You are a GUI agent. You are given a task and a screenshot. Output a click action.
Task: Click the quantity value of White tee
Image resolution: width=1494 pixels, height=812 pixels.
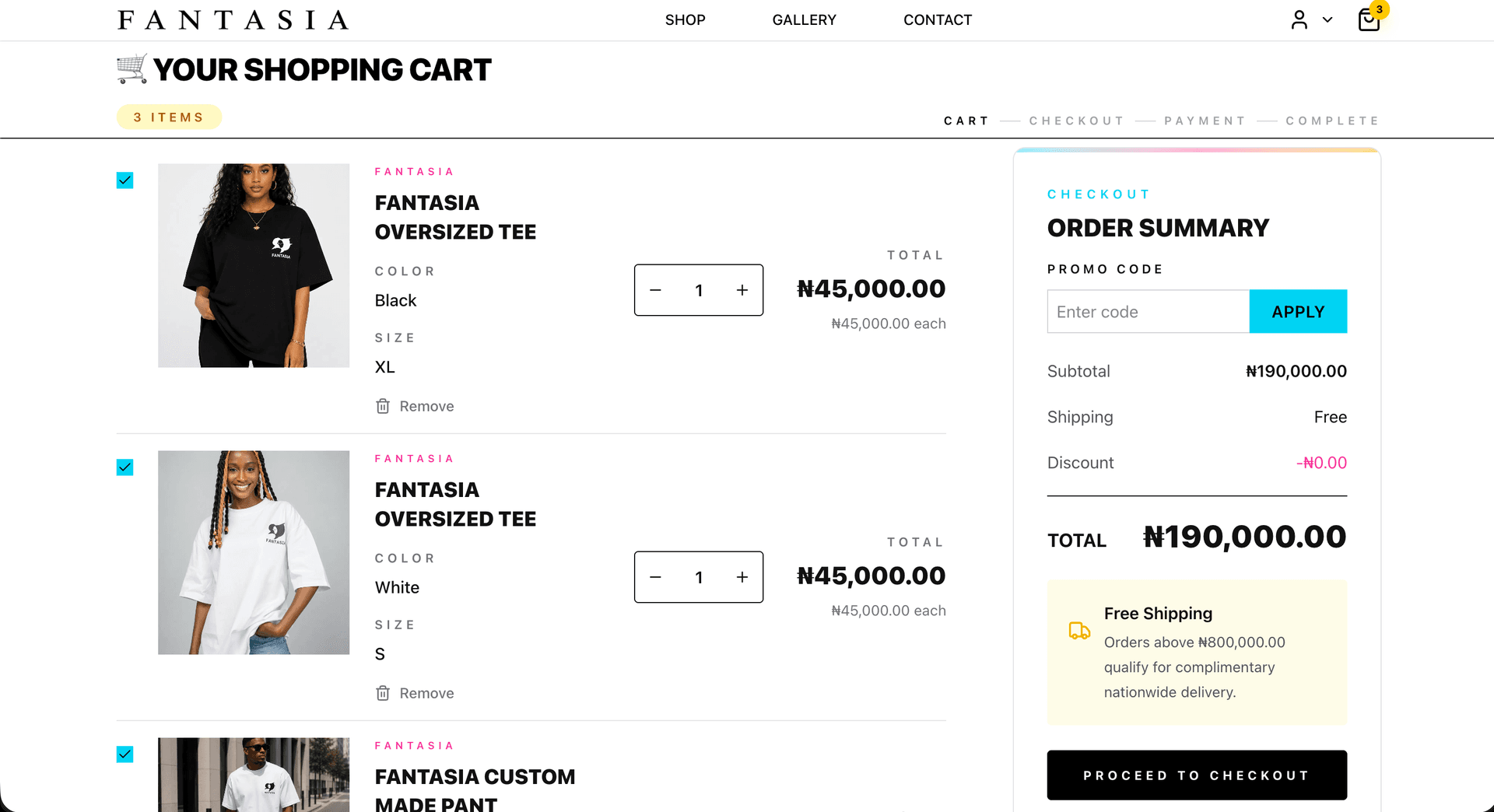tap(699, 577)
